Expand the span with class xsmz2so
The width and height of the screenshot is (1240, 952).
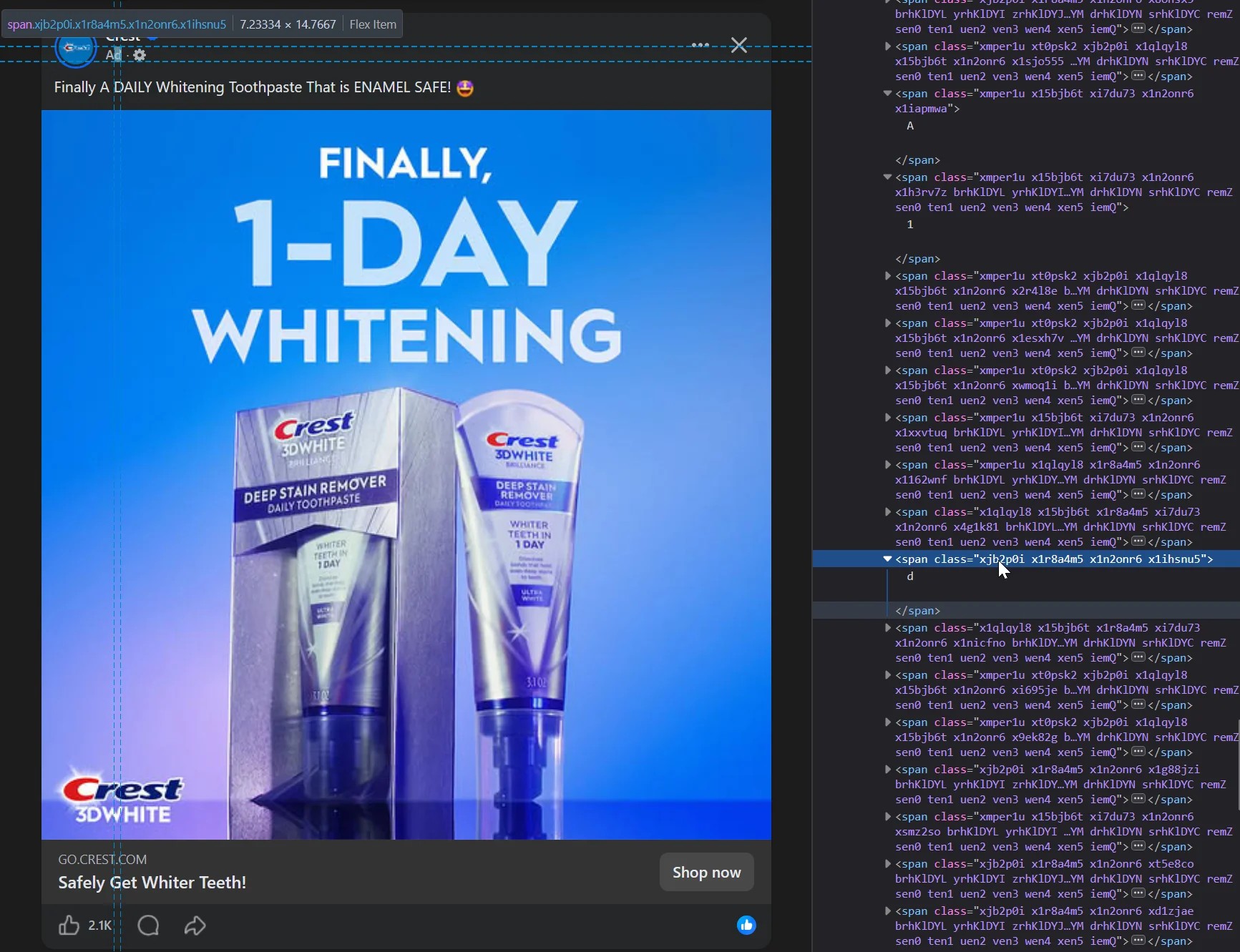point(888,817)
